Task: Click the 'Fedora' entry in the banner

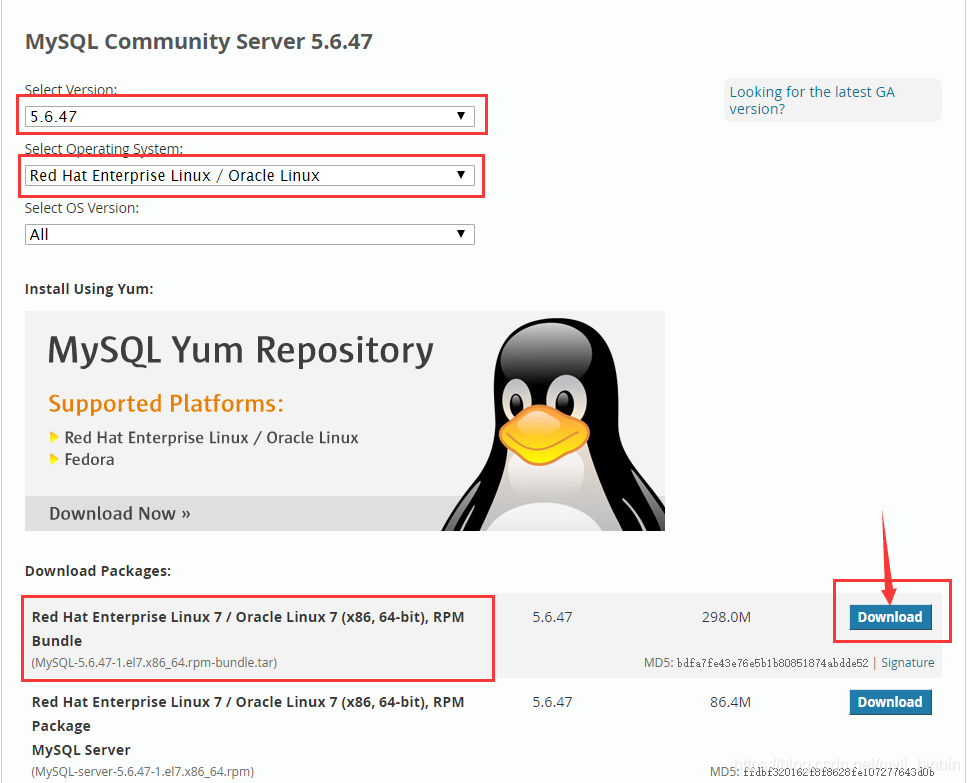Action: (89, 459)
